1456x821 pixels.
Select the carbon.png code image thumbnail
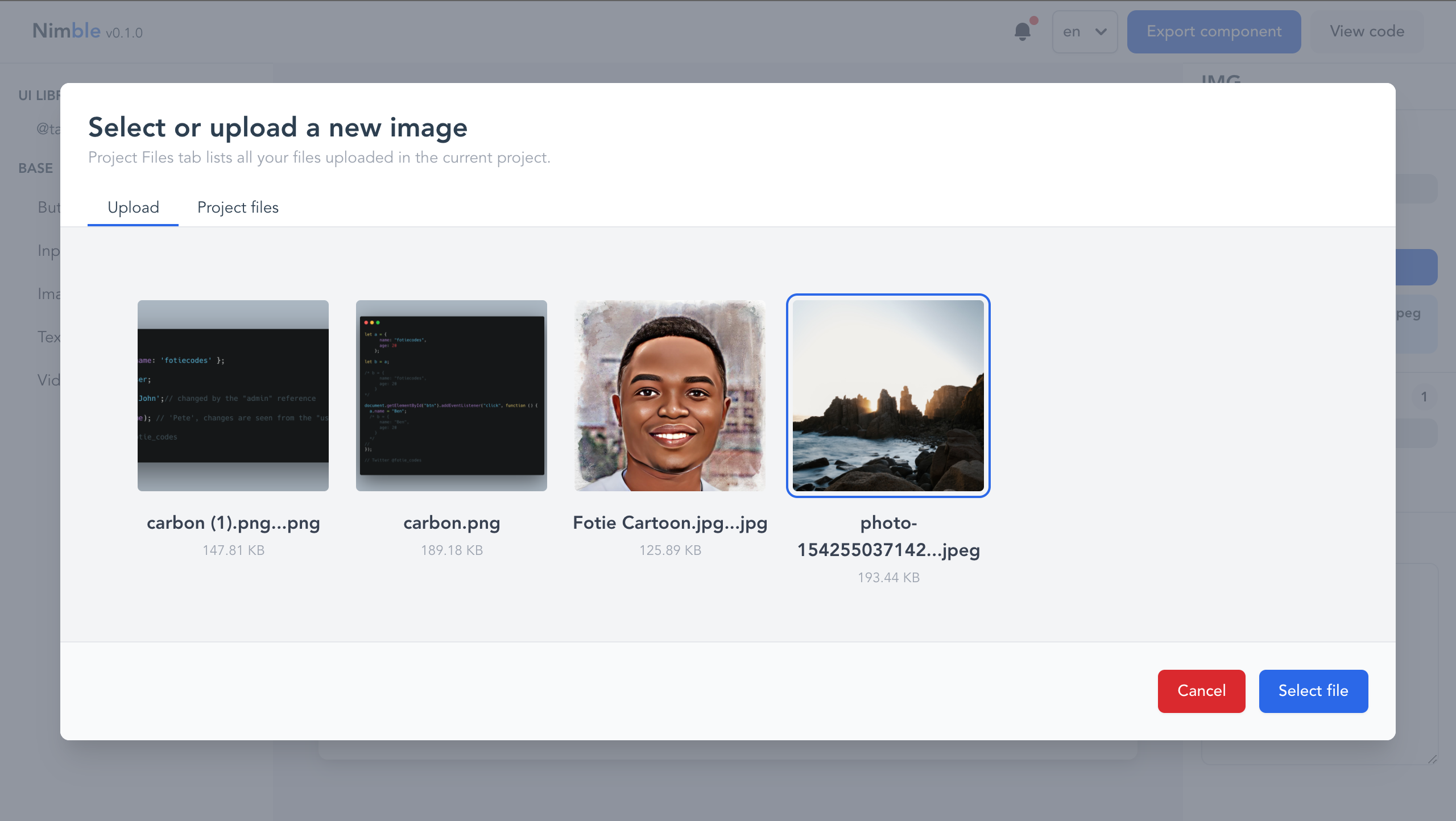452,396
